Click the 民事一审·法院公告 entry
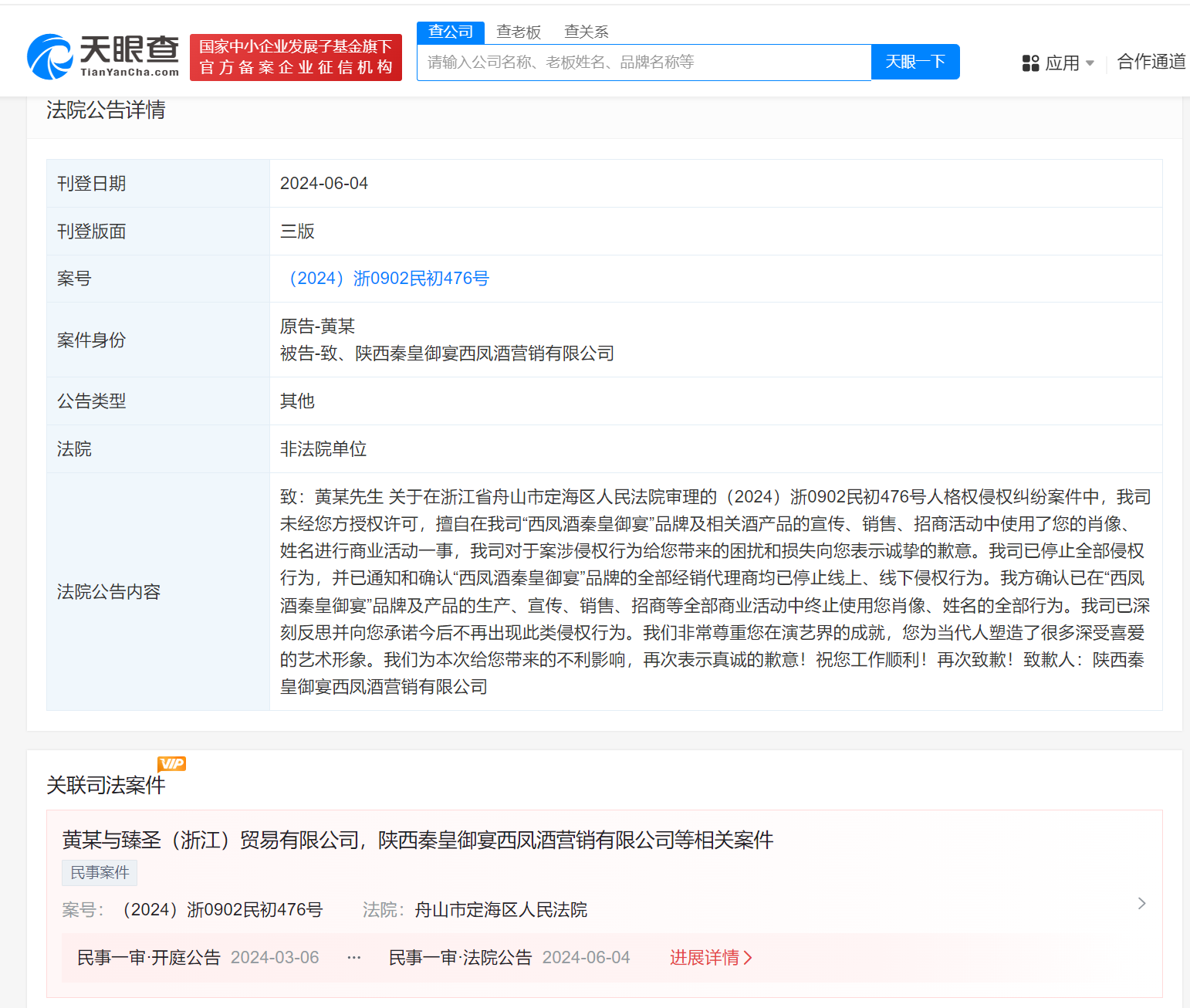The height and width of the screenshot is (1008, 1190). pos(459,957)
